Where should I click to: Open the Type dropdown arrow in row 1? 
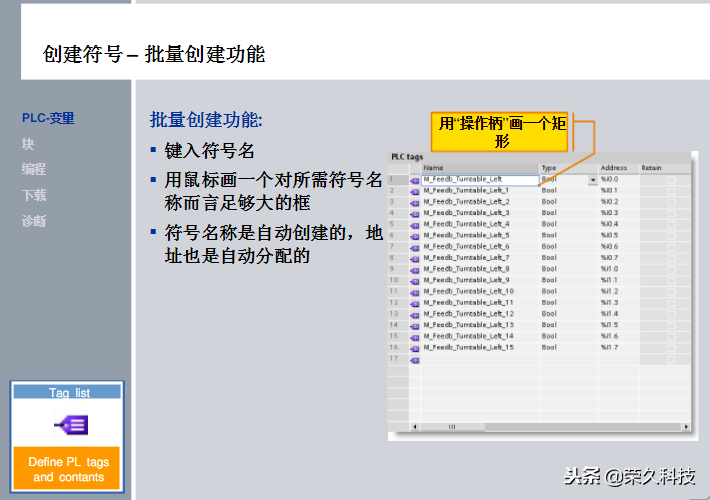(x=593, y=180)
